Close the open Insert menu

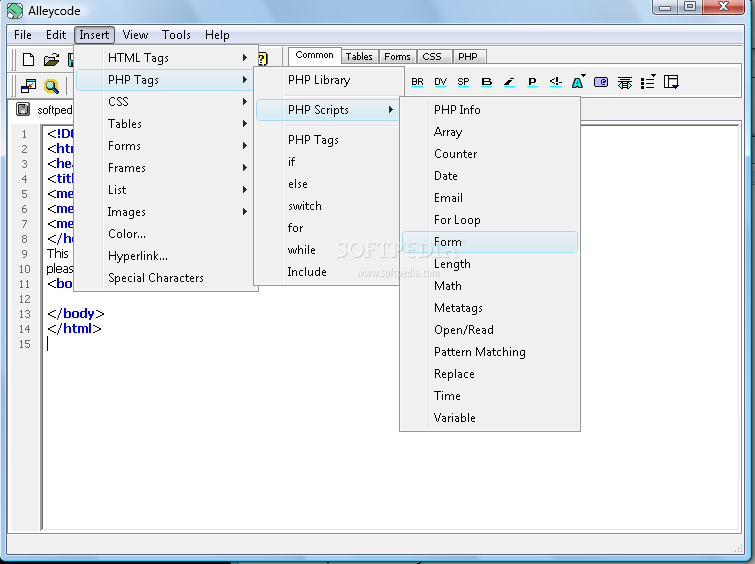(94, 35)
